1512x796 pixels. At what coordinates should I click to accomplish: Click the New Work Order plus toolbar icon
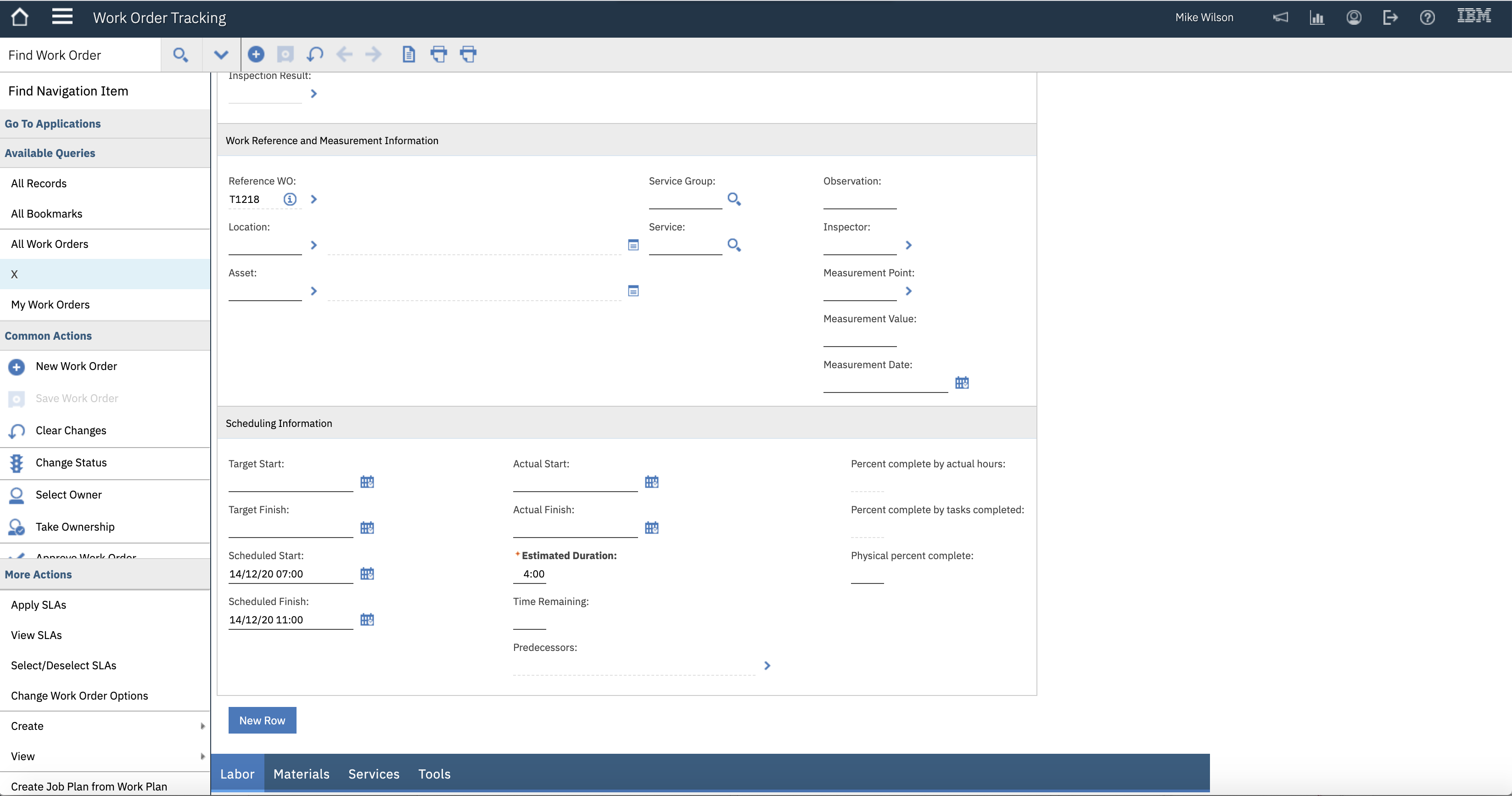coord(256,55)
